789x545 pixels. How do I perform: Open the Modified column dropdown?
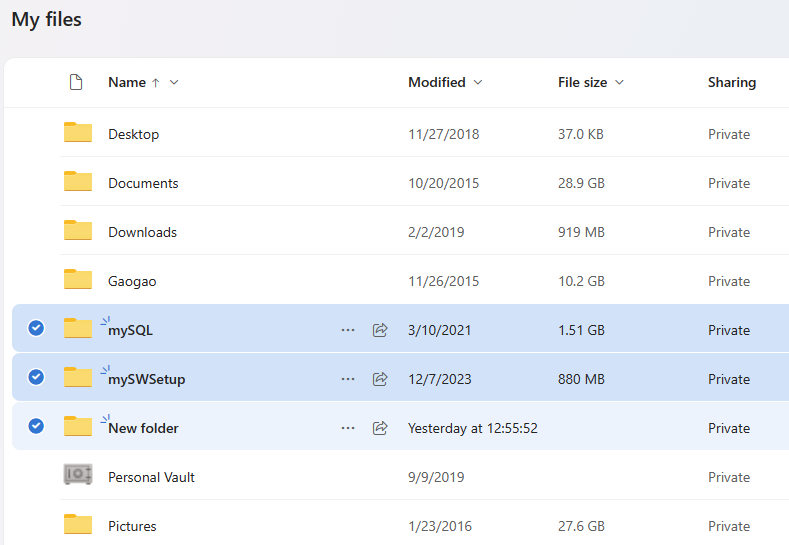[x=478, y=83]
